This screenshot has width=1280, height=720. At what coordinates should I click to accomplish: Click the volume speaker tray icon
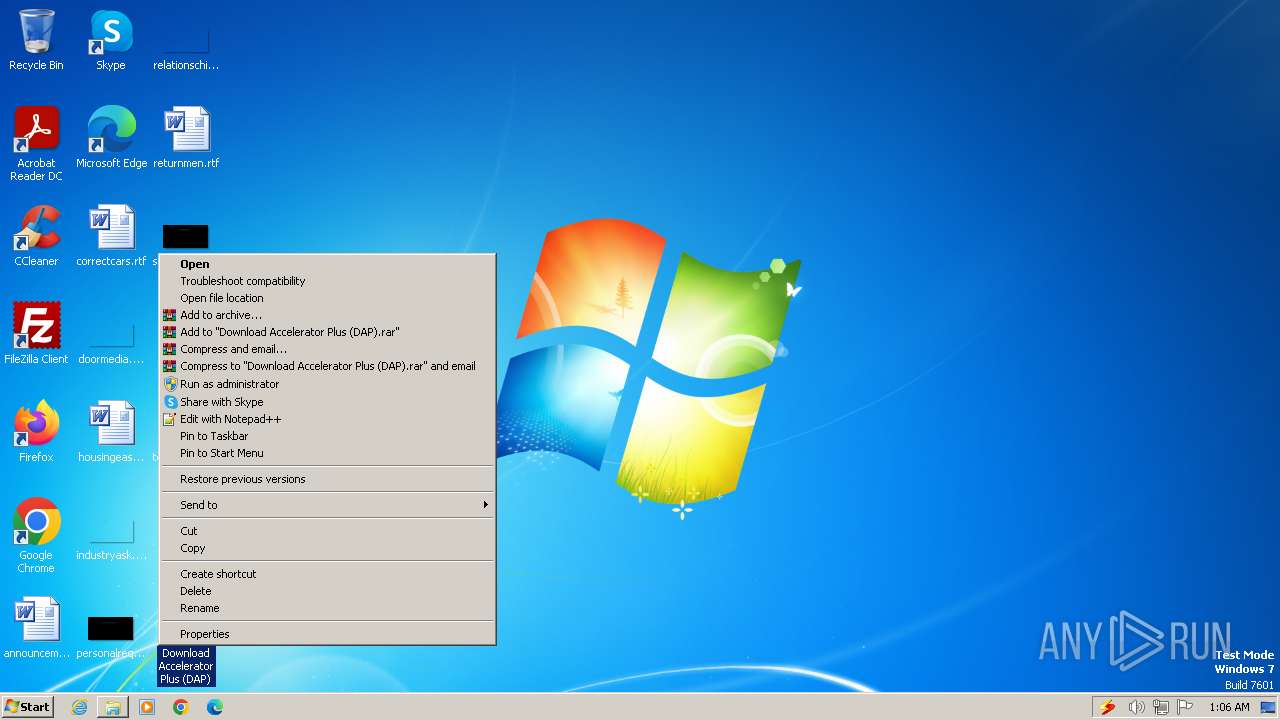tap(1136, 707)
